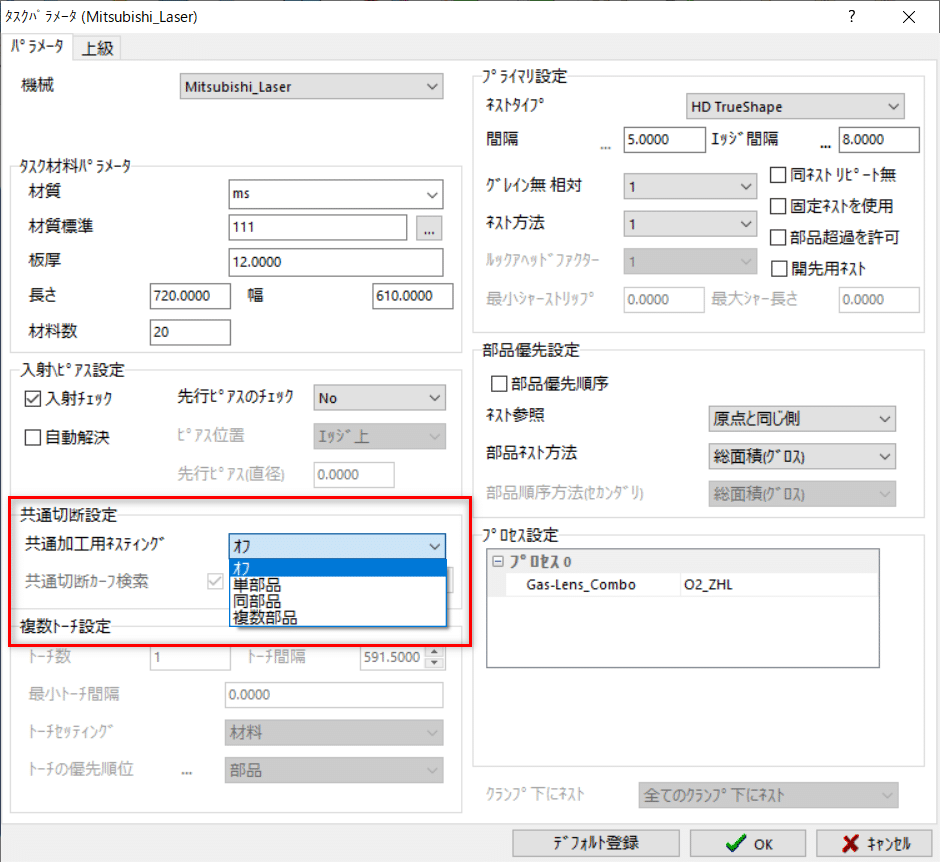Collapse the プロセス 0 tree node
Screen dimensions: 940x862
[498, 562]
